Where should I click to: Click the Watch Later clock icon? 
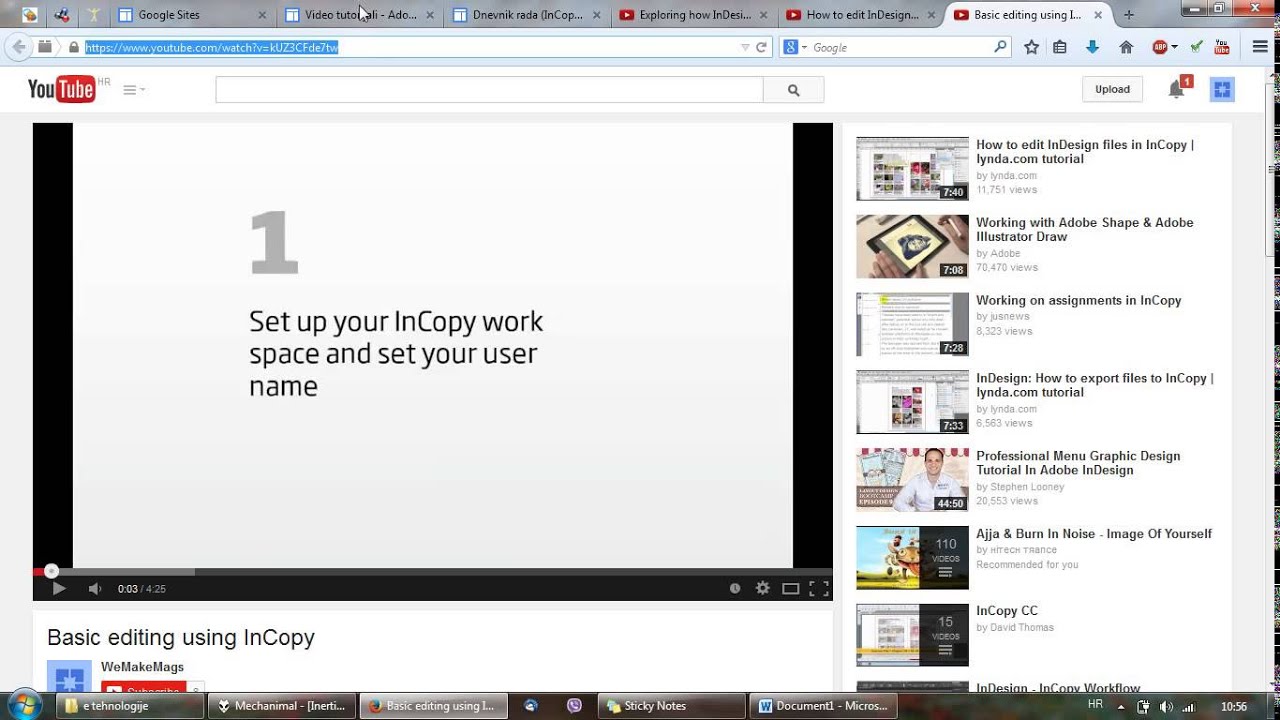tap(735, 589)
